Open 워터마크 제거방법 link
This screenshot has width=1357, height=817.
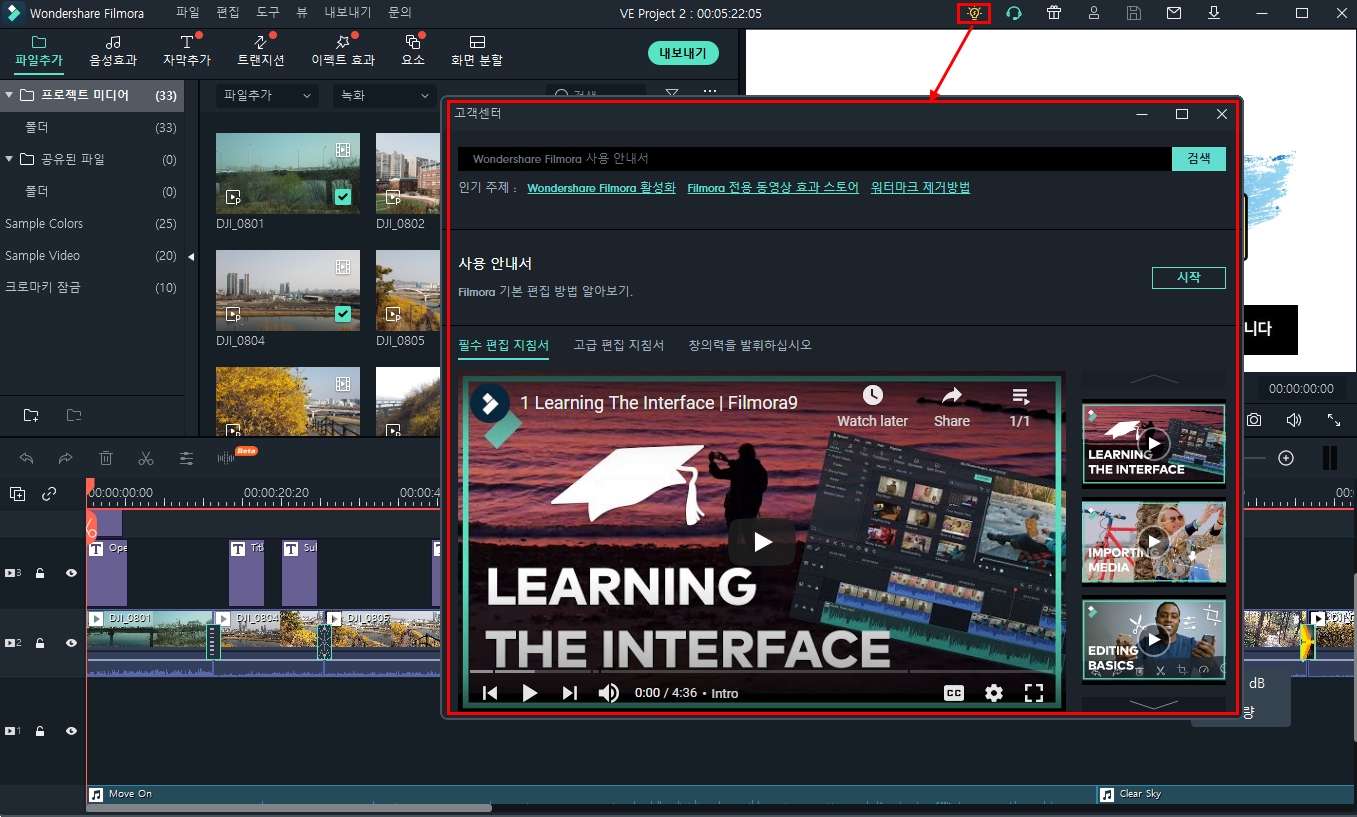(x=920, y=188)
